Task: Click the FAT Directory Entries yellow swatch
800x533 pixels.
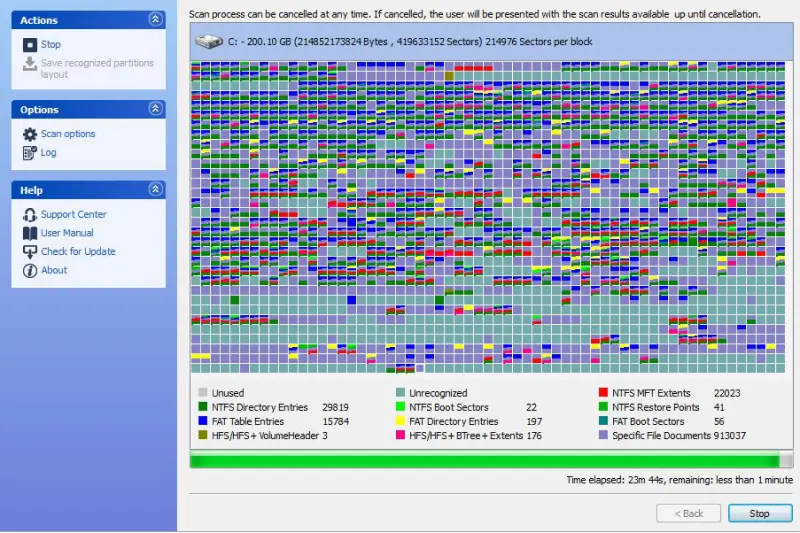Action: pos(400,421)
